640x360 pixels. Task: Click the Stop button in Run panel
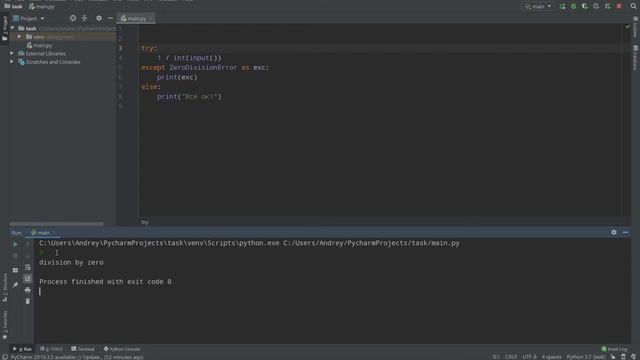coord(15,256)
